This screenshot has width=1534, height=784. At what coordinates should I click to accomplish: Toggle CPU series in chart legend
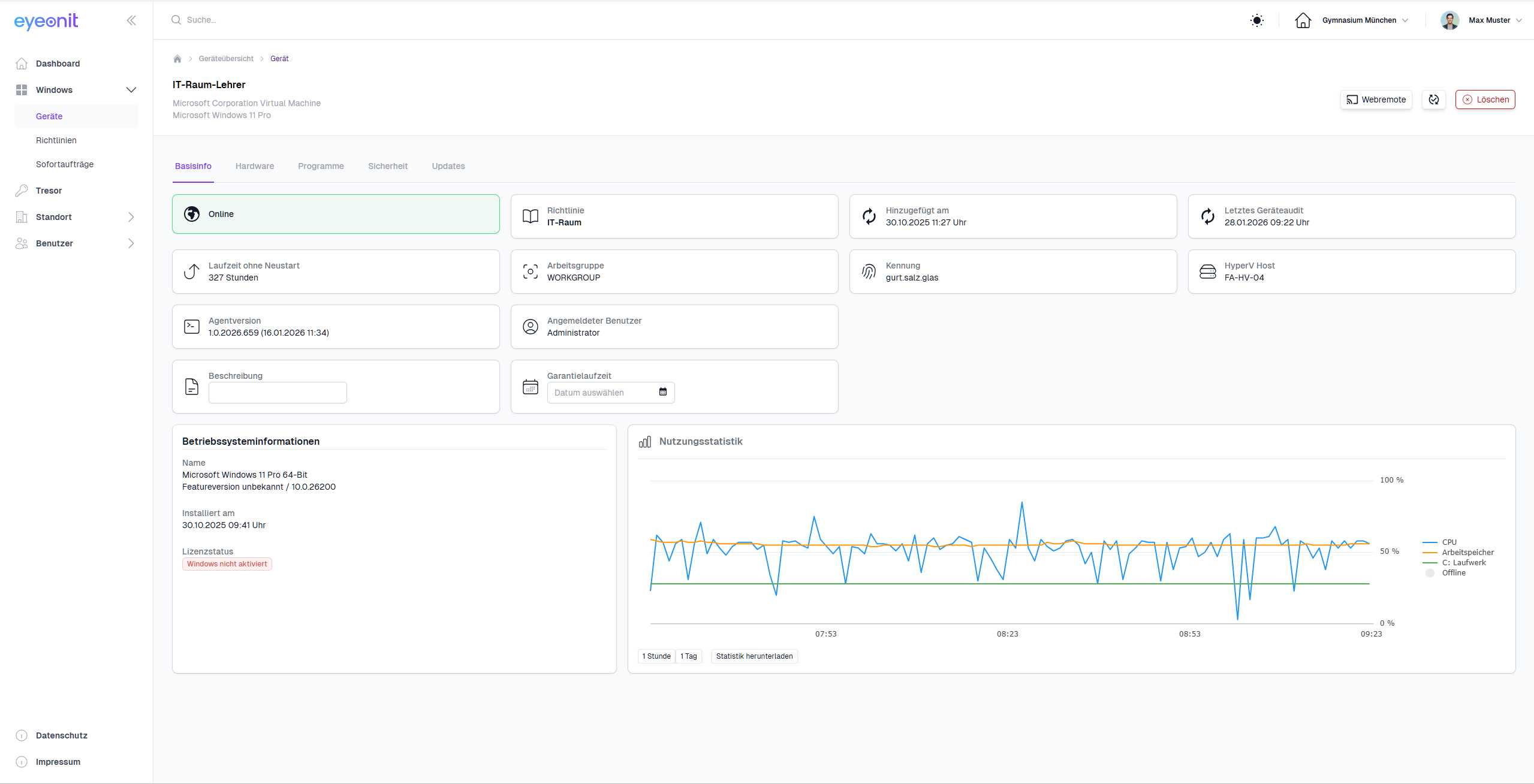[x=1449, y=542]
